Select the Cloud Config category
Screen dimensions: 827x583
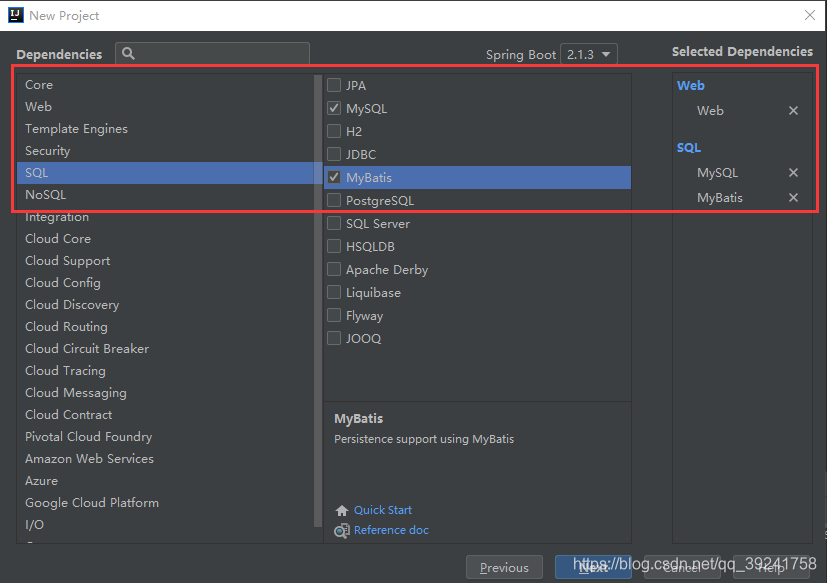tap(166, 283)
